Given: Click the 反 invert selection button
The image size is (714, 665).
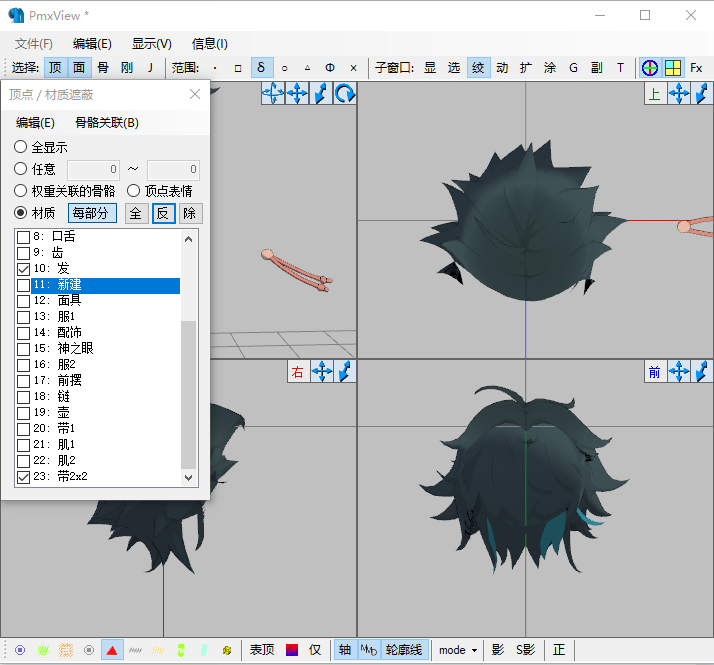Looking at the screenshot, I should point(163,213).
